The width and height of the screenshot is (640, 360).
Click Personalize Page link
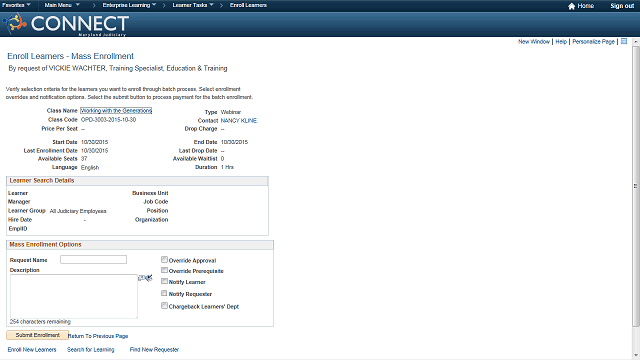coord(593,42)
